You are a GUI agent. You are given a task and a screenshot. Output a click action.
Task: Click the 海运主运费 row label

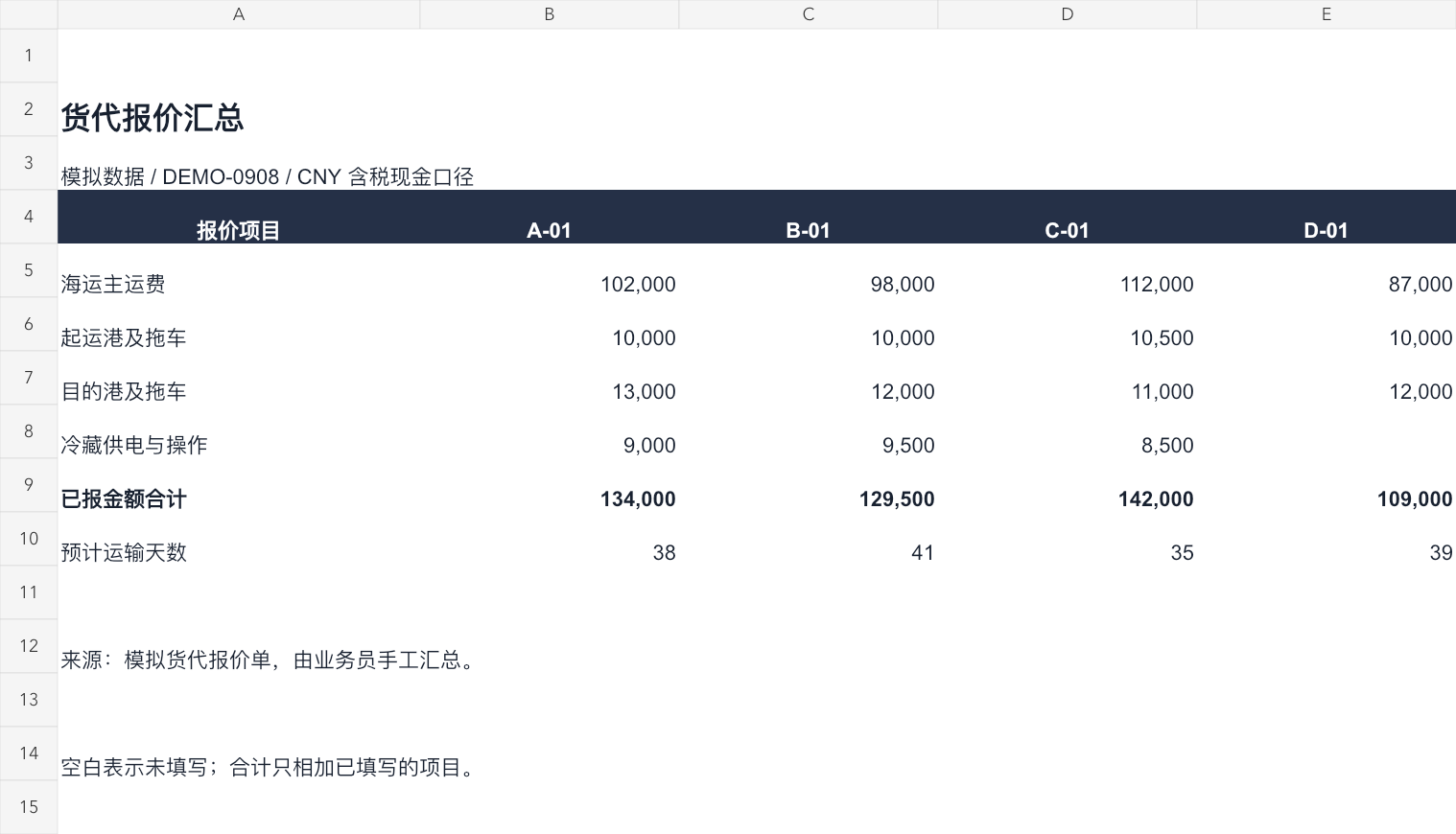[113, 284]
